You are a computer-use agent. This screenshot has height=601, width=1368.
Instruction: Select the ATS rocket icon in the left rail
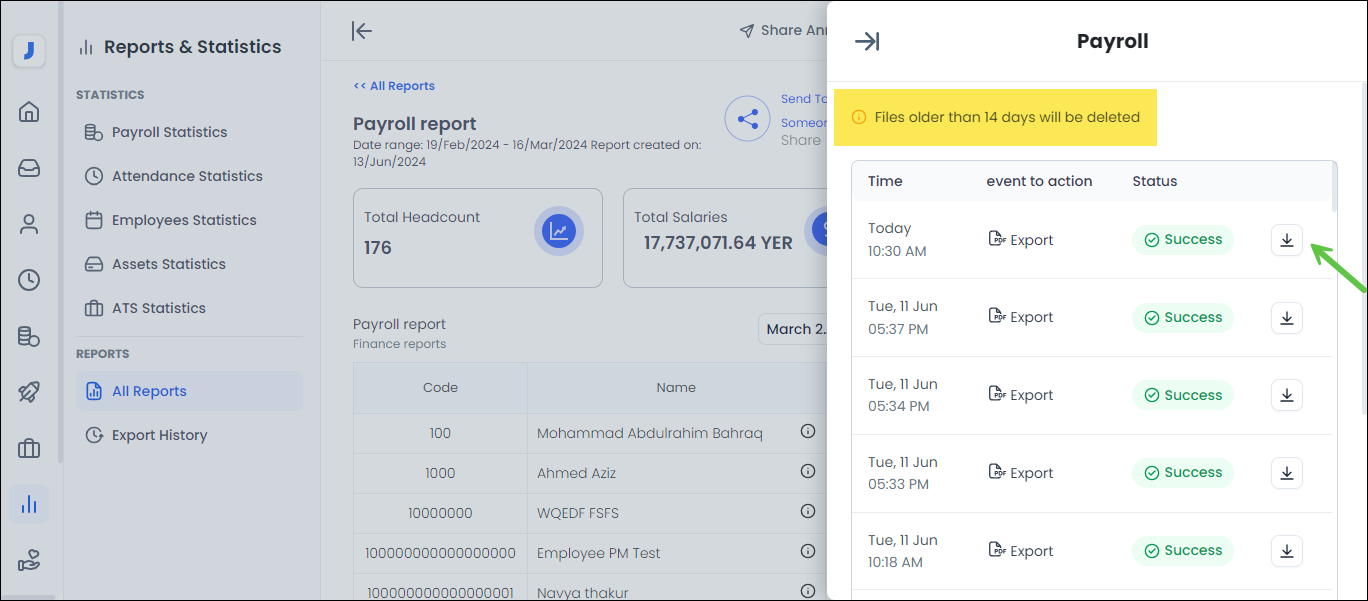coord(29,392)
